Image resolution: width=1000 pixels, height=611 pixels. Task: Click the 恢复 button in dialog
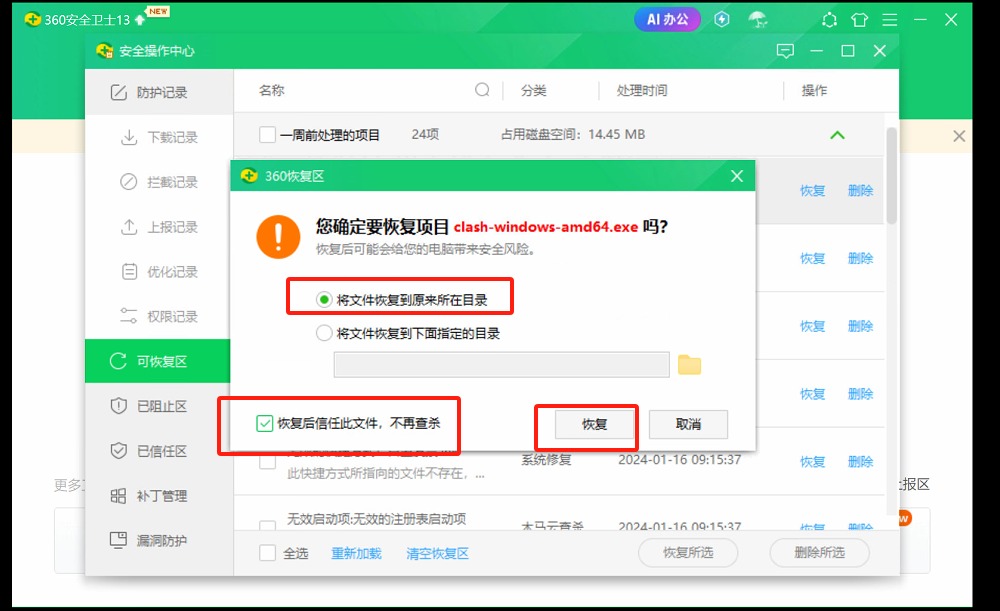point(594,424)
